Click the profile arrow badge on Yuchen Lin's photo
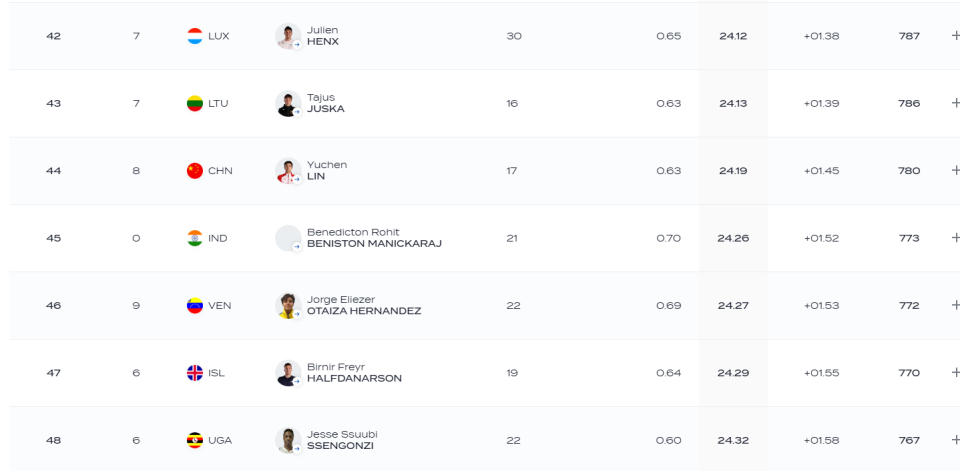 [x=297, y=179]
